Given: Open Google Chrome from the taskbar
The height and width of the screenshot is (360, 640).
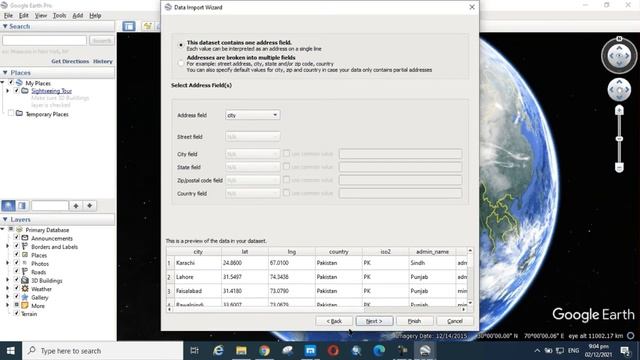Looking at the screenshot, I should coord(264,351).
